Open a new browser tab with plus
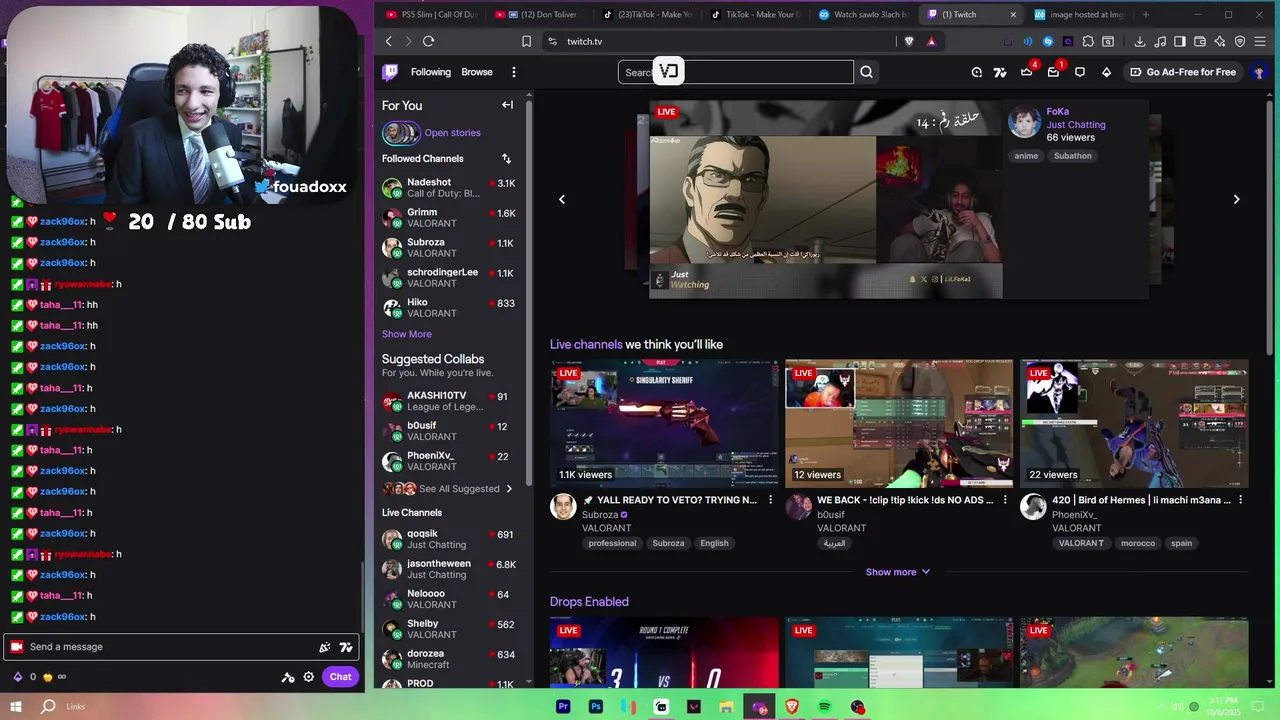This screenshot has height=720, width=1280. click(x=1145, y=15)
